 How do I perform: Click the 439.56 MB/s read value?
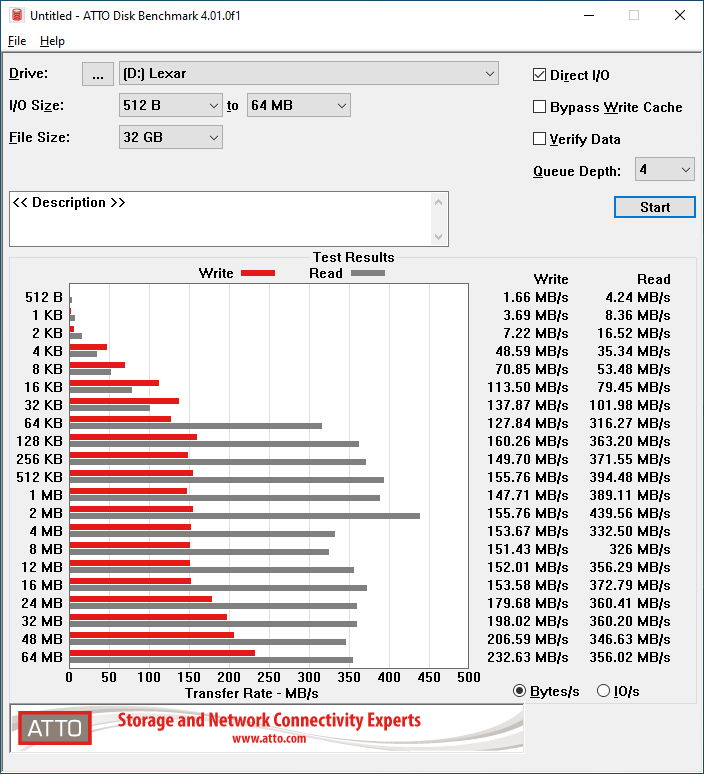pos(630,513)
